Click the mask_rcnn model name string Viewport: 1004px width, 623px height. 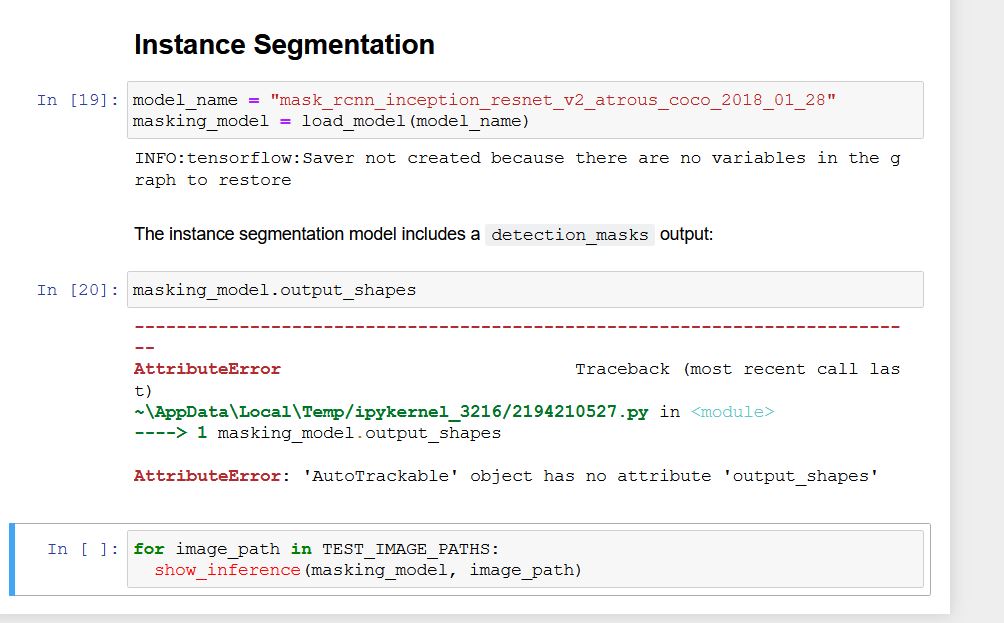click(x=555, y=100)
